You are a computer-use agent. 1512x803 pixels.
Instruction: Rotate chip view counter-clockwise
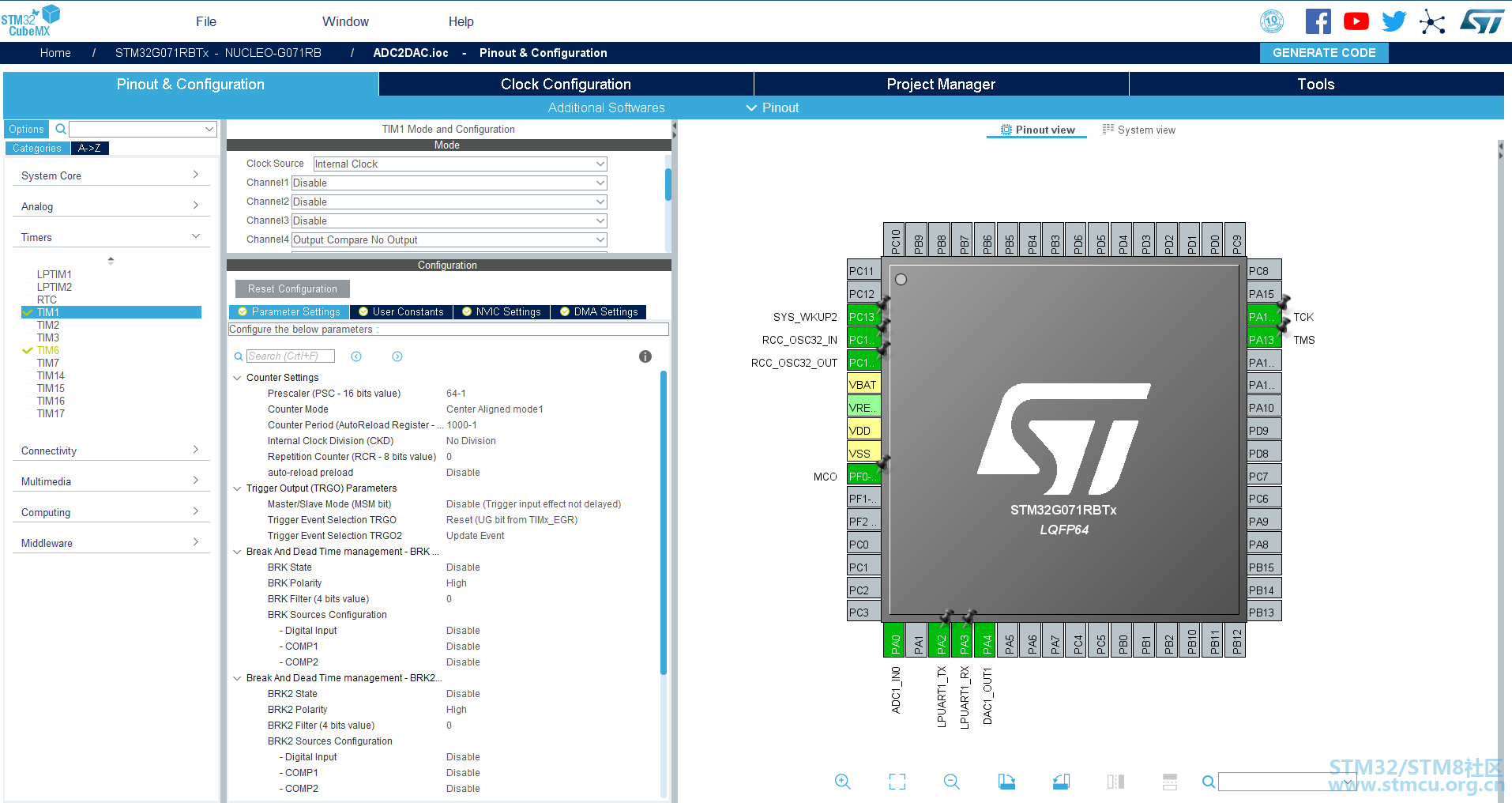coord(1061,782)
